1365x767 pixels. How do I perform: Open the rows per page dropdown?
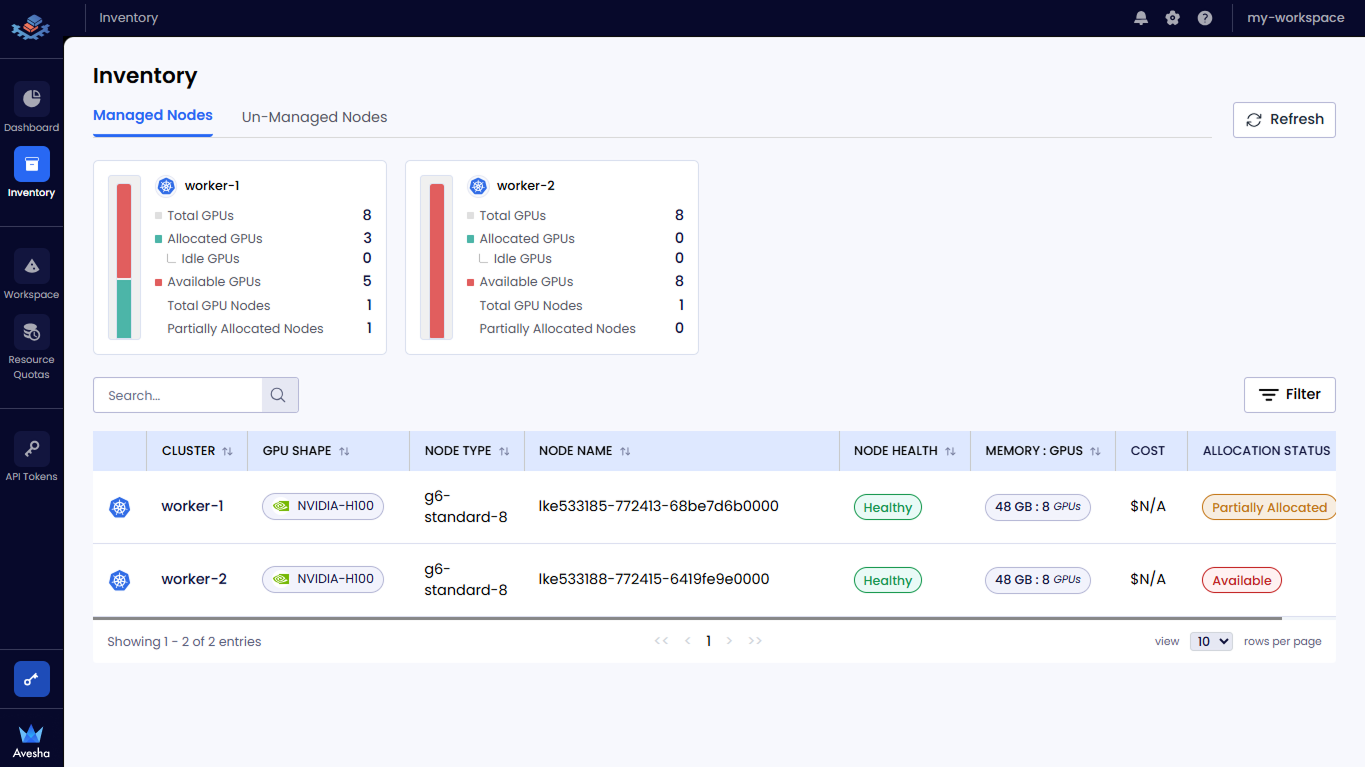click(1210, 641)
